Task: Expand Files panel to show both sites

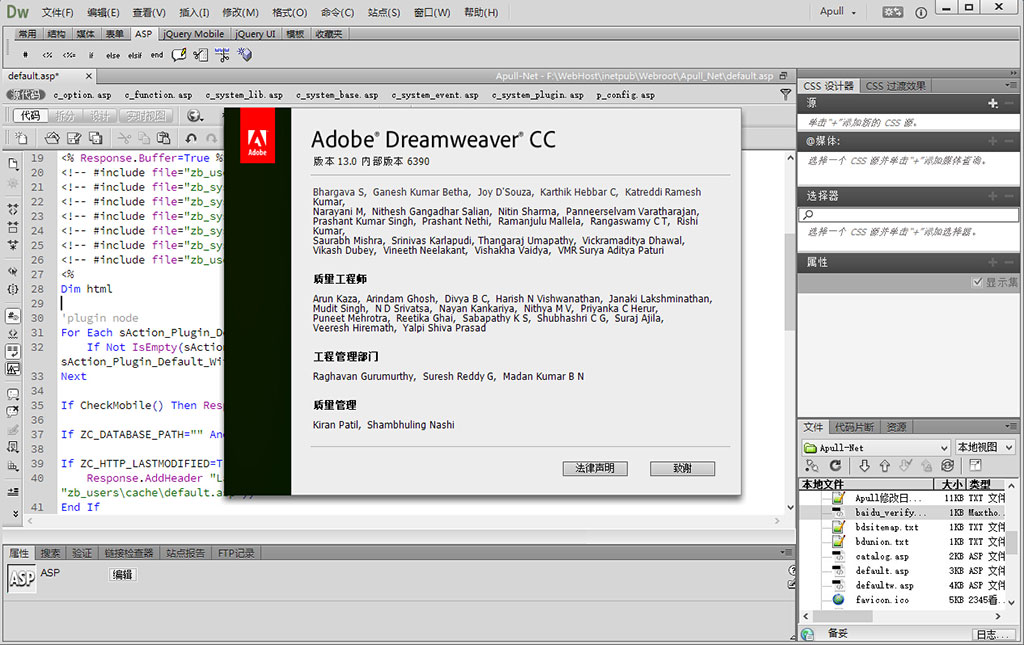Action: pyautogui.click(x=975, y=465)
